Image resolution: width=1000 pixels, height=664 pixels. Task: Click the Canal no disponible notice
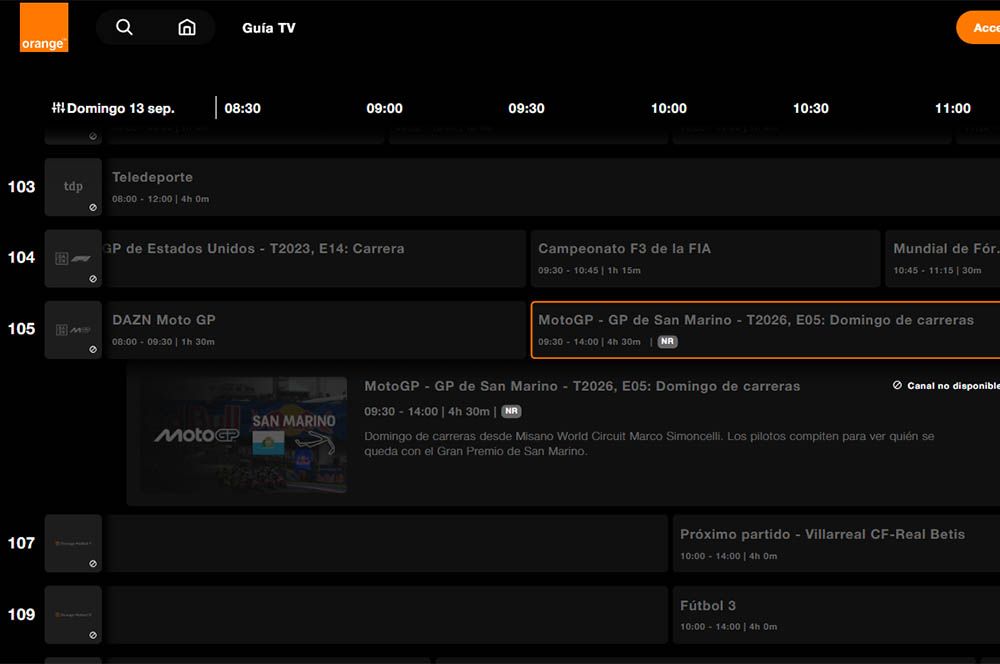point(946,385)
